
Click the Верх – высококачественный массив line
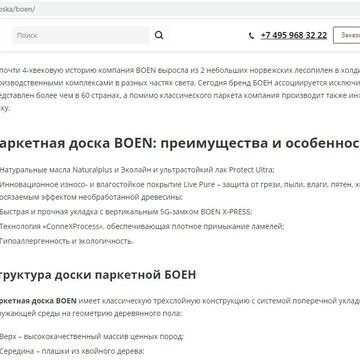tap(92, 336)
